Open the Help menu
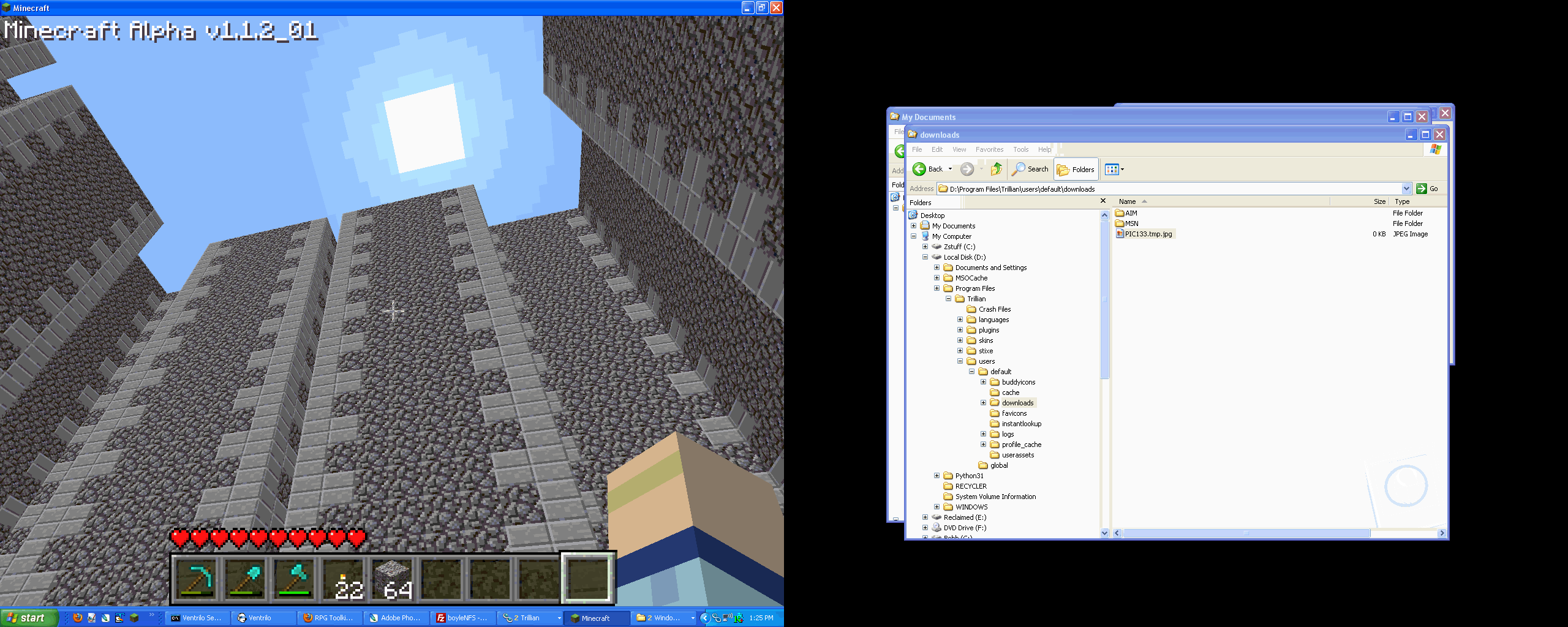Image resolution: width=1568 pixels, height=627 pixels. pos(1044,149)
